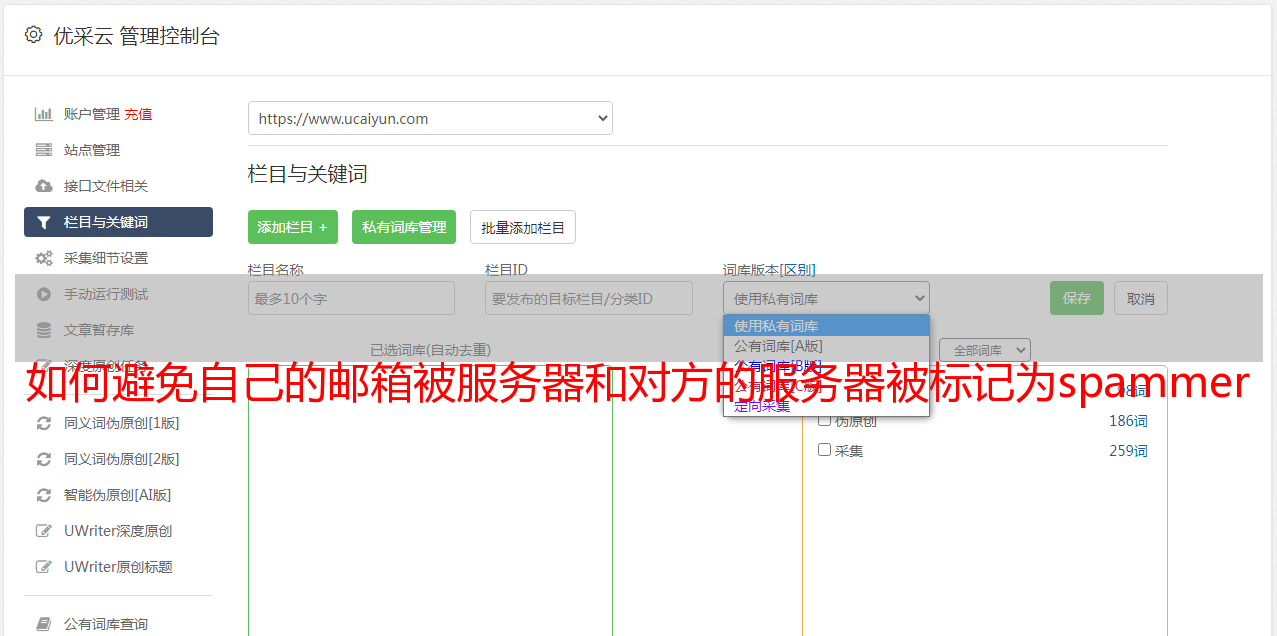Click the red 充值 link
This screenshot has width=1277, height=636.
(138, 114)
